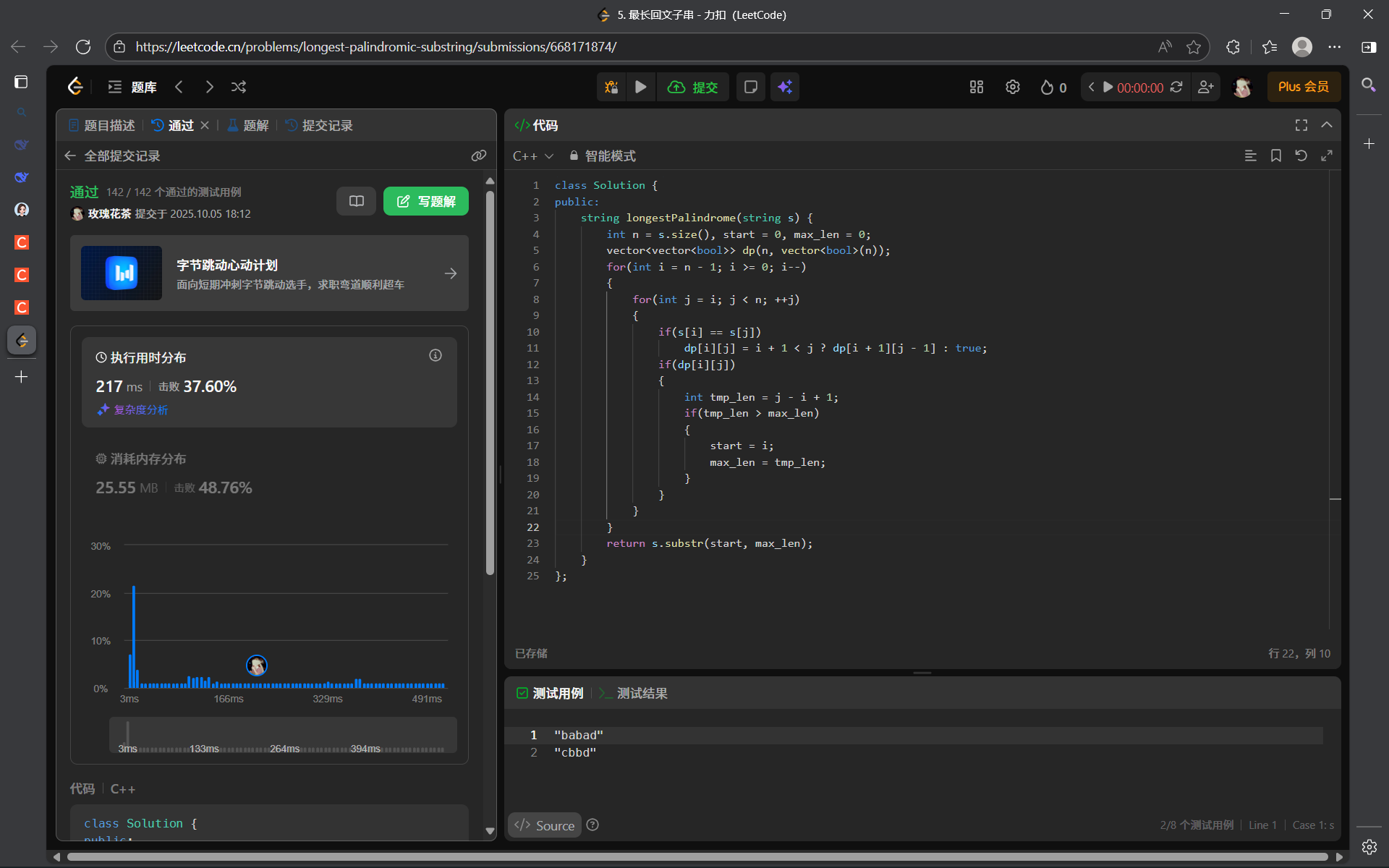The height and width of the screenshot is (868, 1389).
Task: Collapse the 代码 panel with chevron
Action: point(1327,125)
